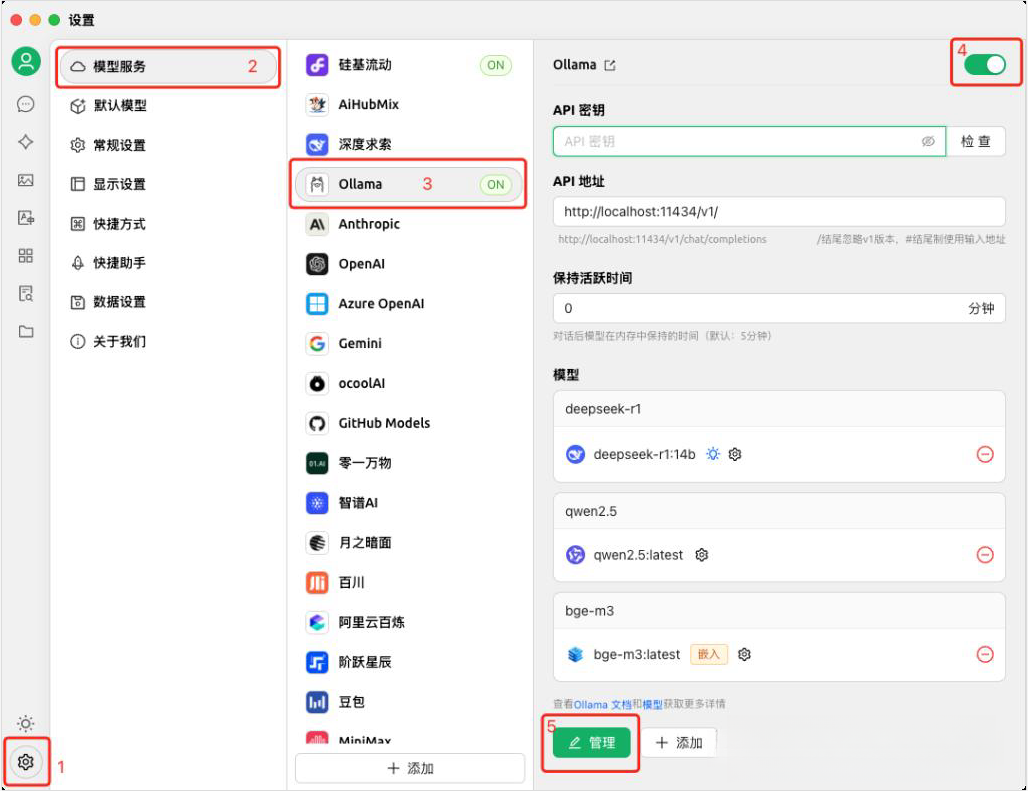Open the translate sidebar icon
Image resolution: width=1028 pixels, height=791 pixels.
pos(26,218)
